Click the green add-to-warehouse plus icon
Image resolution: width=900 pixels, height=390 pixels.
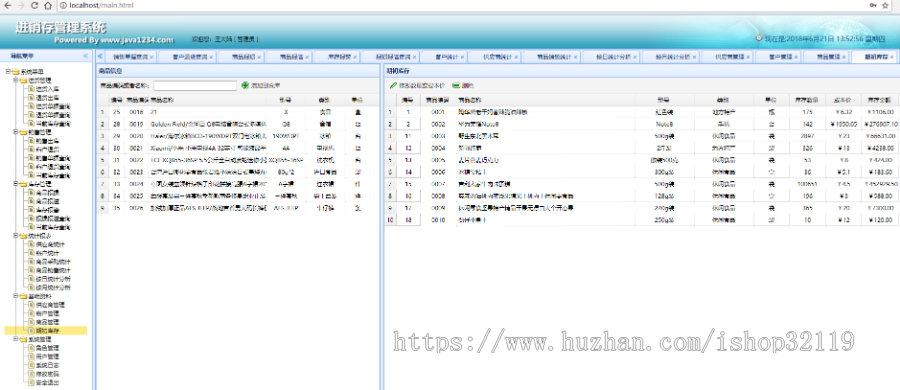pyautogui.click(x=245, y=85)
